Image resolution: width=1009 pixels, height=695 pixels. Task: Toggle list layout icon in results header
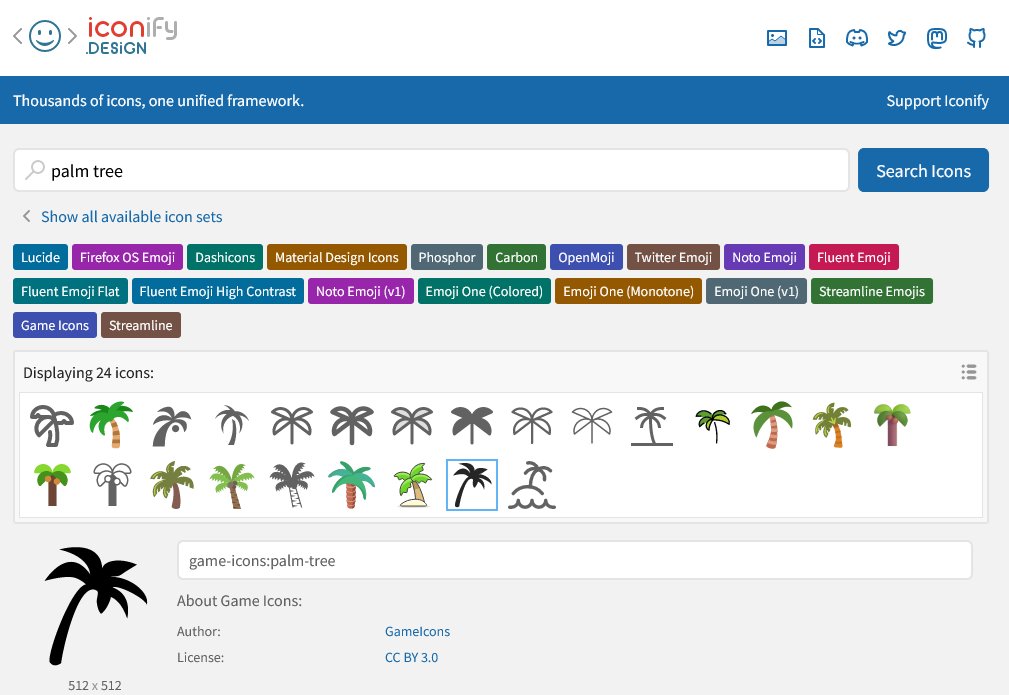pyautogui.click(x=969, y=372)
